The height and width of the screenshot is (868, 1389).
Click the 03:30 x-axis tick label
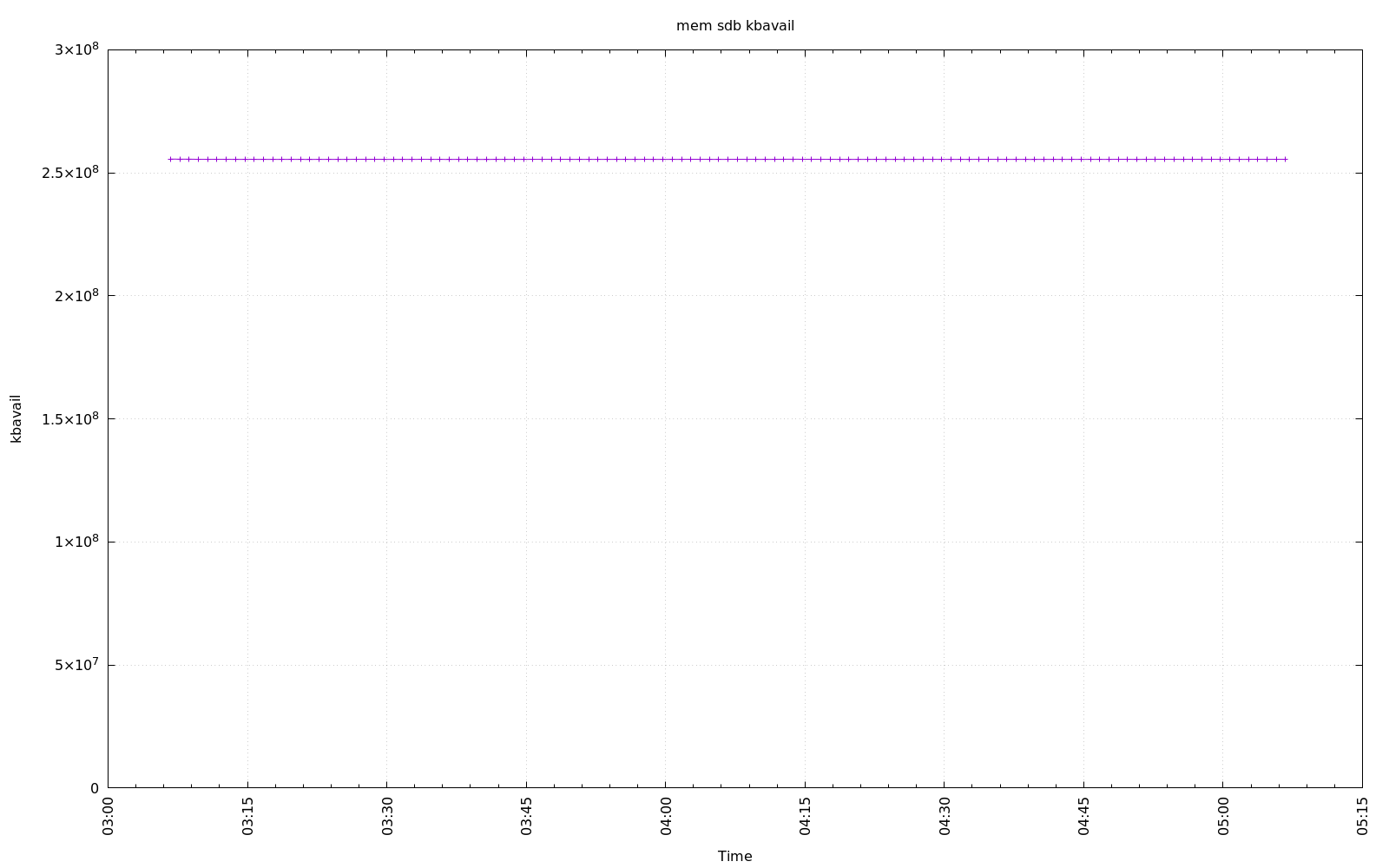387,817
